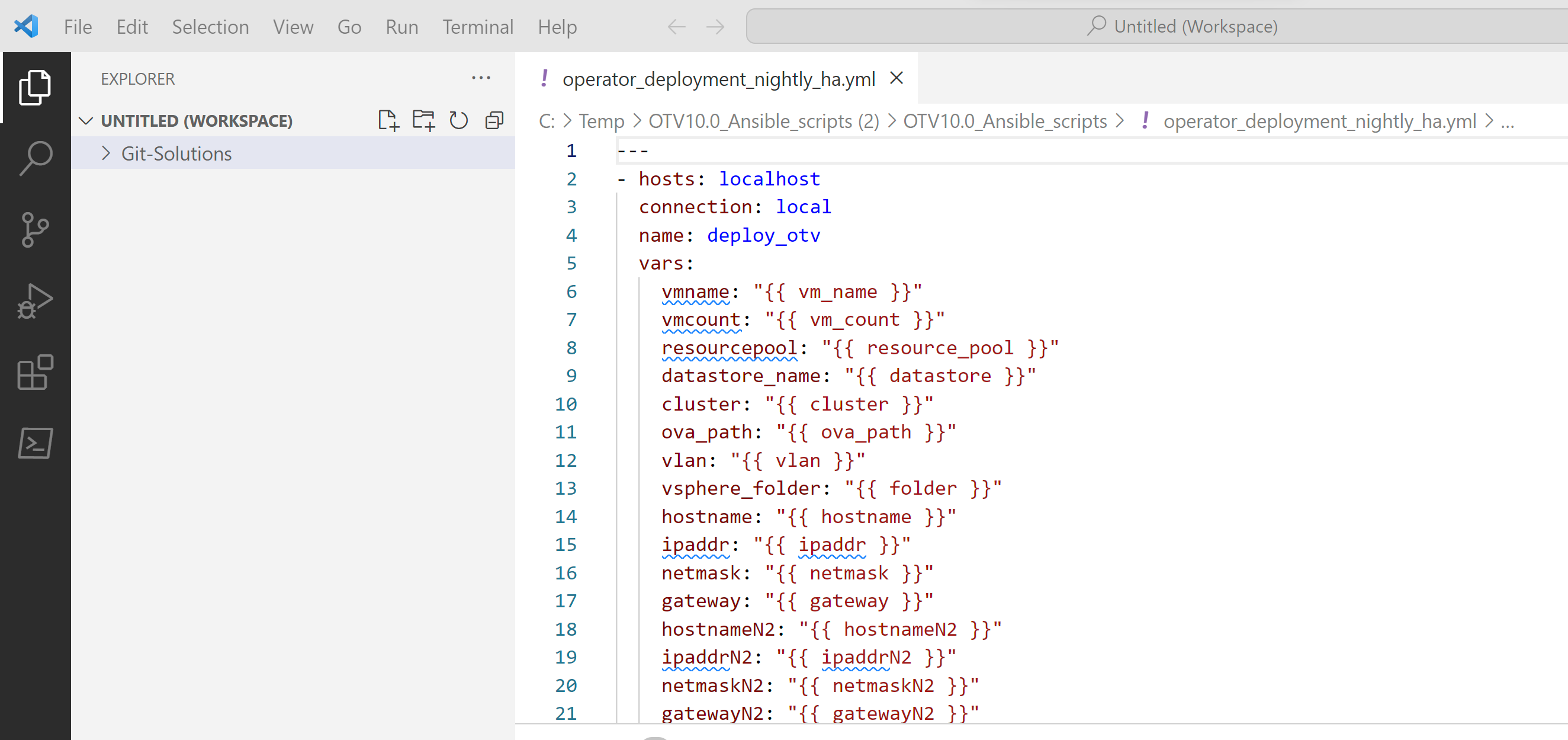Open the Terminal menu
1568x740 pixels.
[x=477, y=27]
